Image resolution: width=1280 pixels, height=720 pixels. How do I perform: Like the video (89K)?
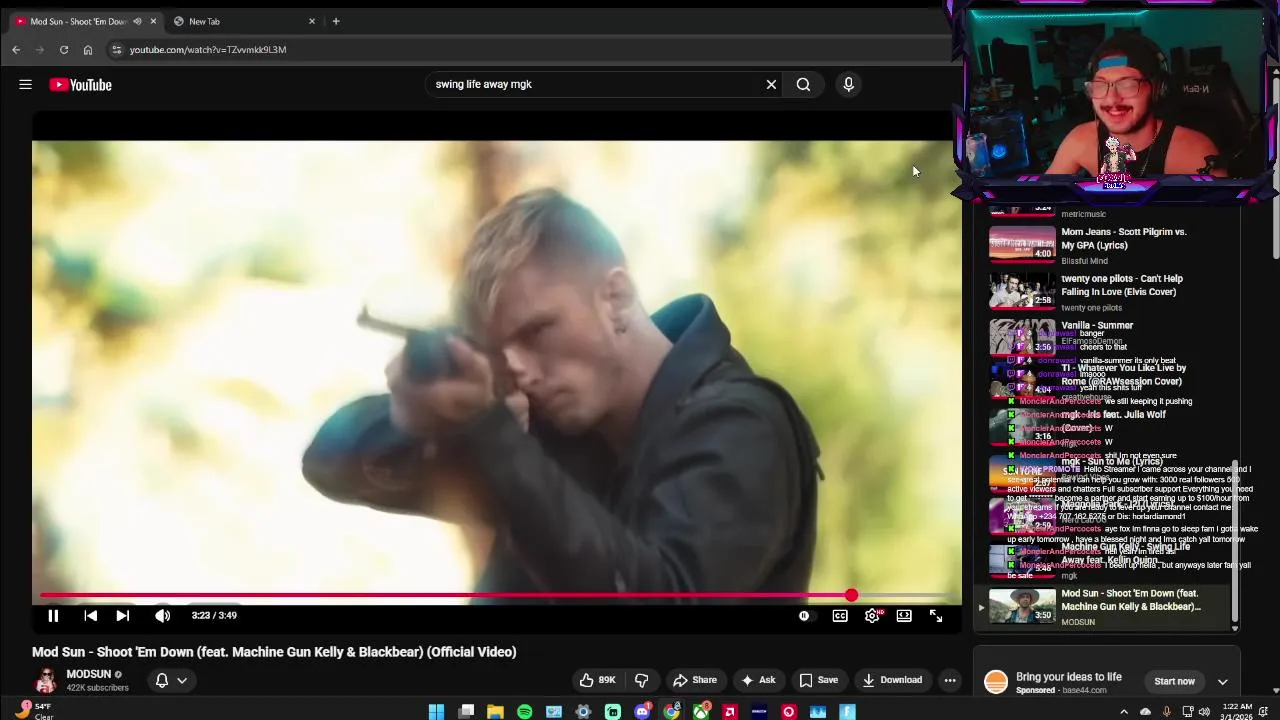[x=597, y=680]
